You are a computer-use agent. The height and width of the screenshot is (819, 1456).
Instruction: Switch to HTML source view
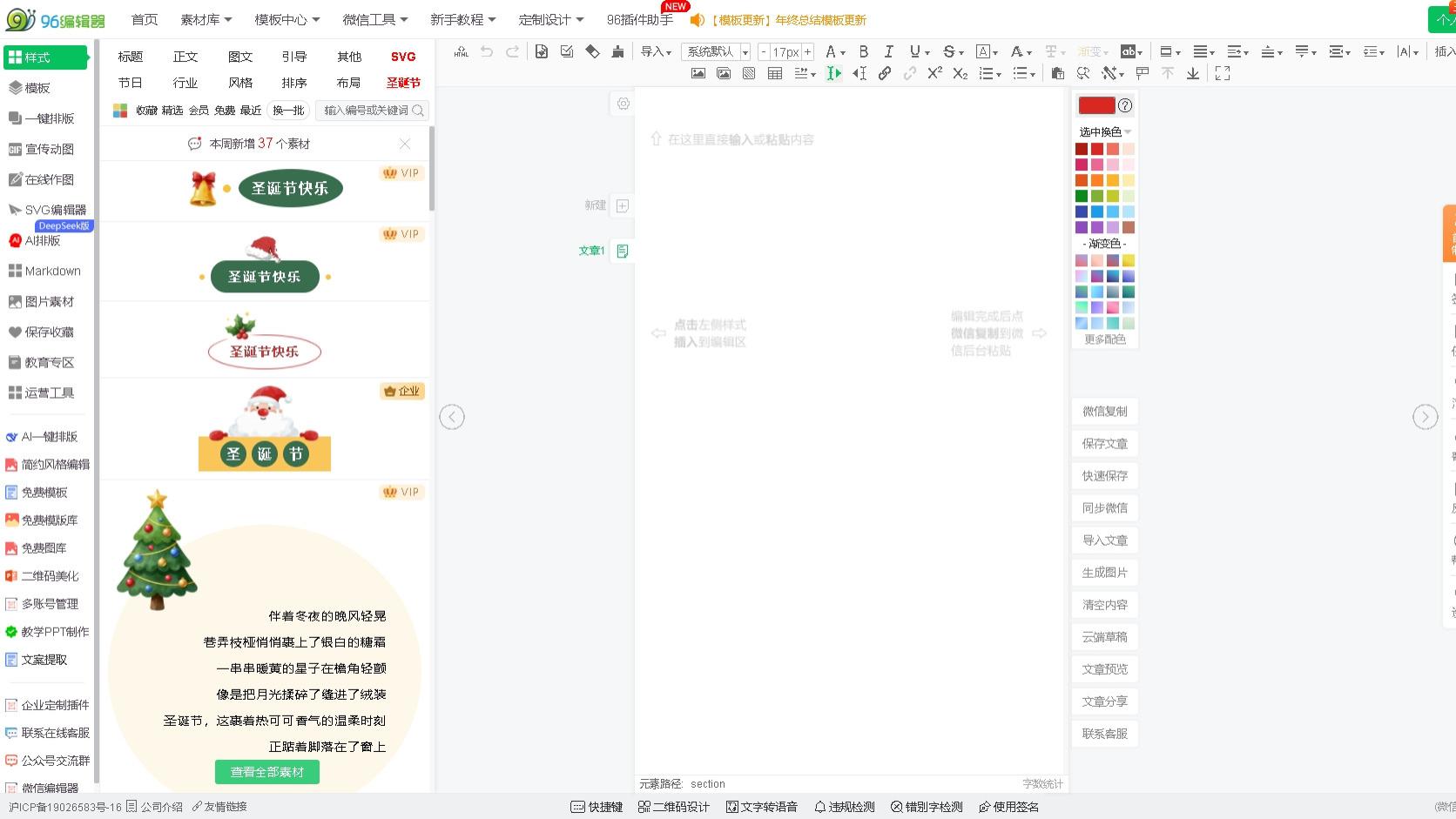coord(460,52)
